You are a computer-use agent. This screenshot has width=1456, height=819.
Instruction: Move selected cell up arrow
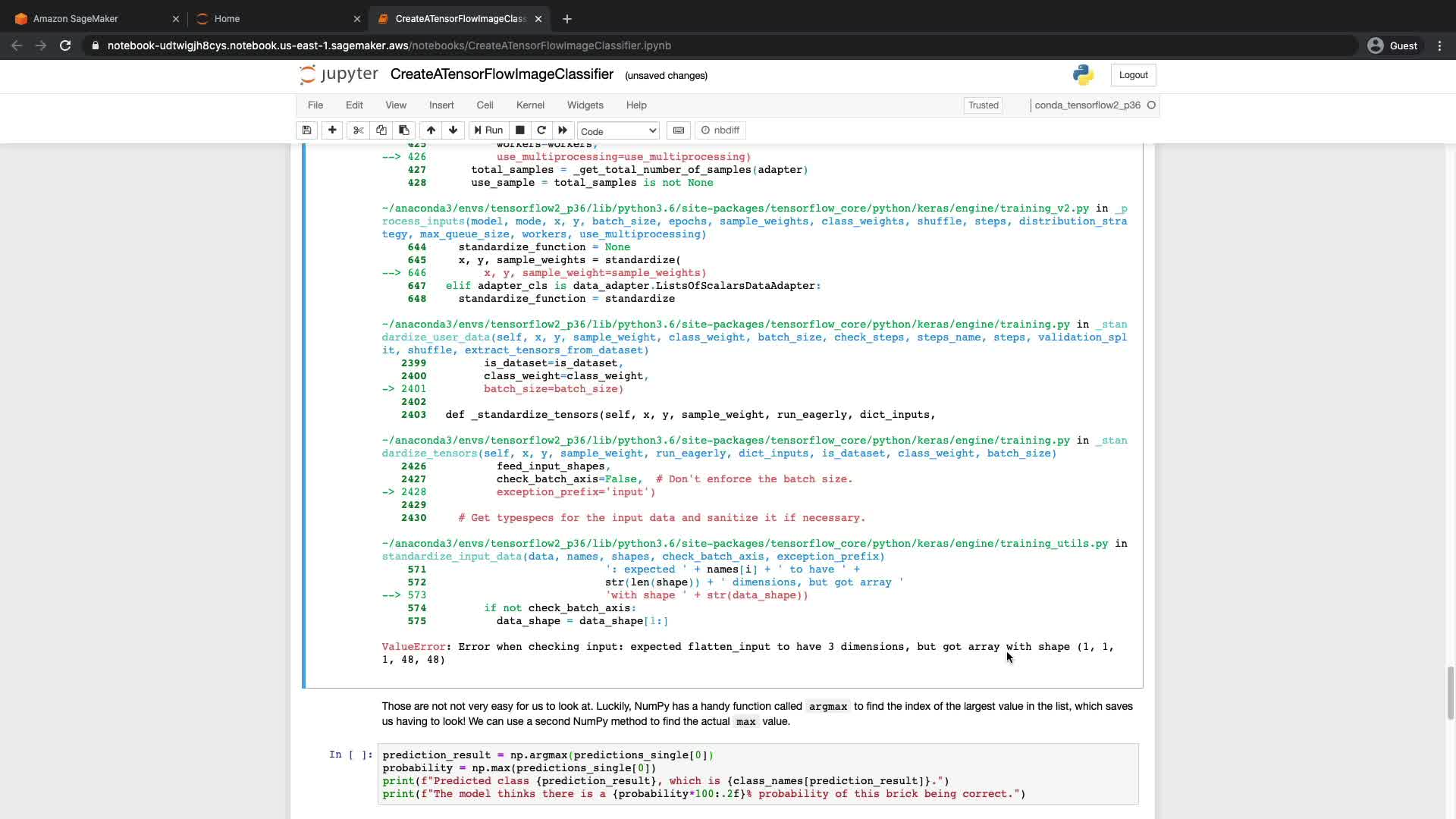click(431, 130)
